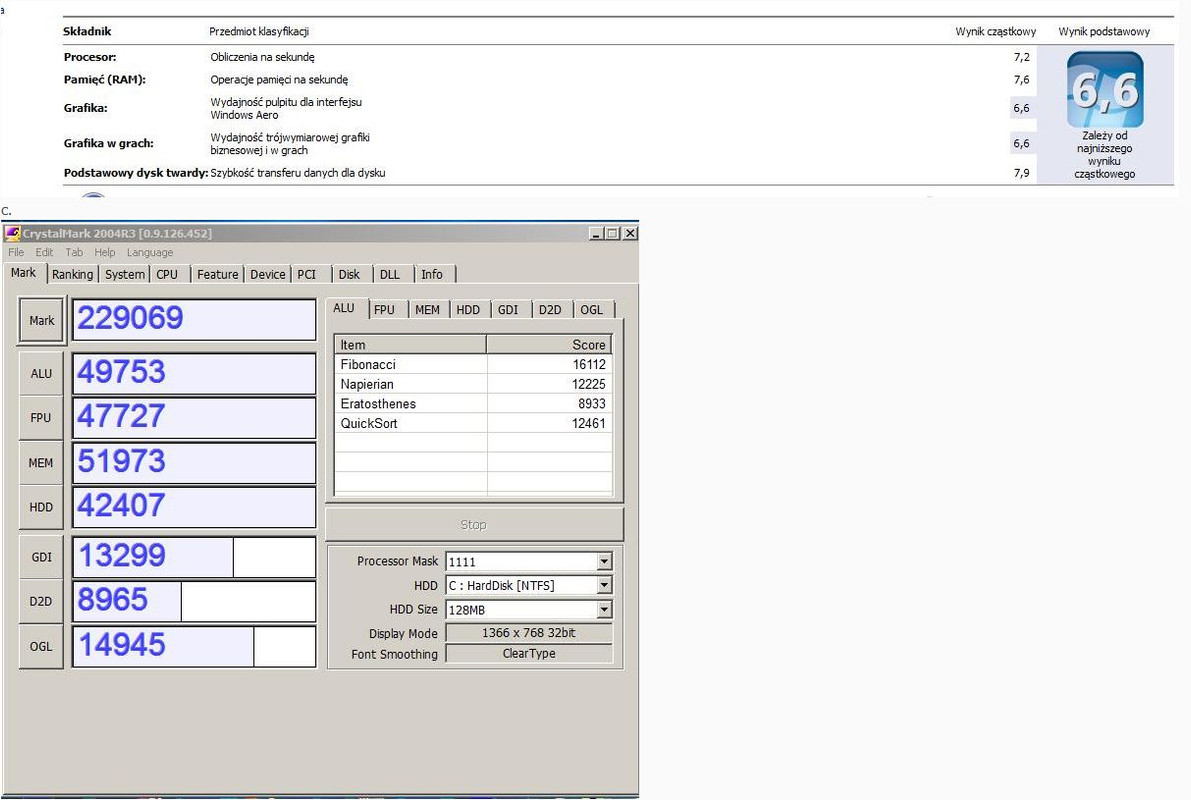This screenshot has width=1191, height=800.
Task: Run the HDD benchmark button
Action: 42,507
